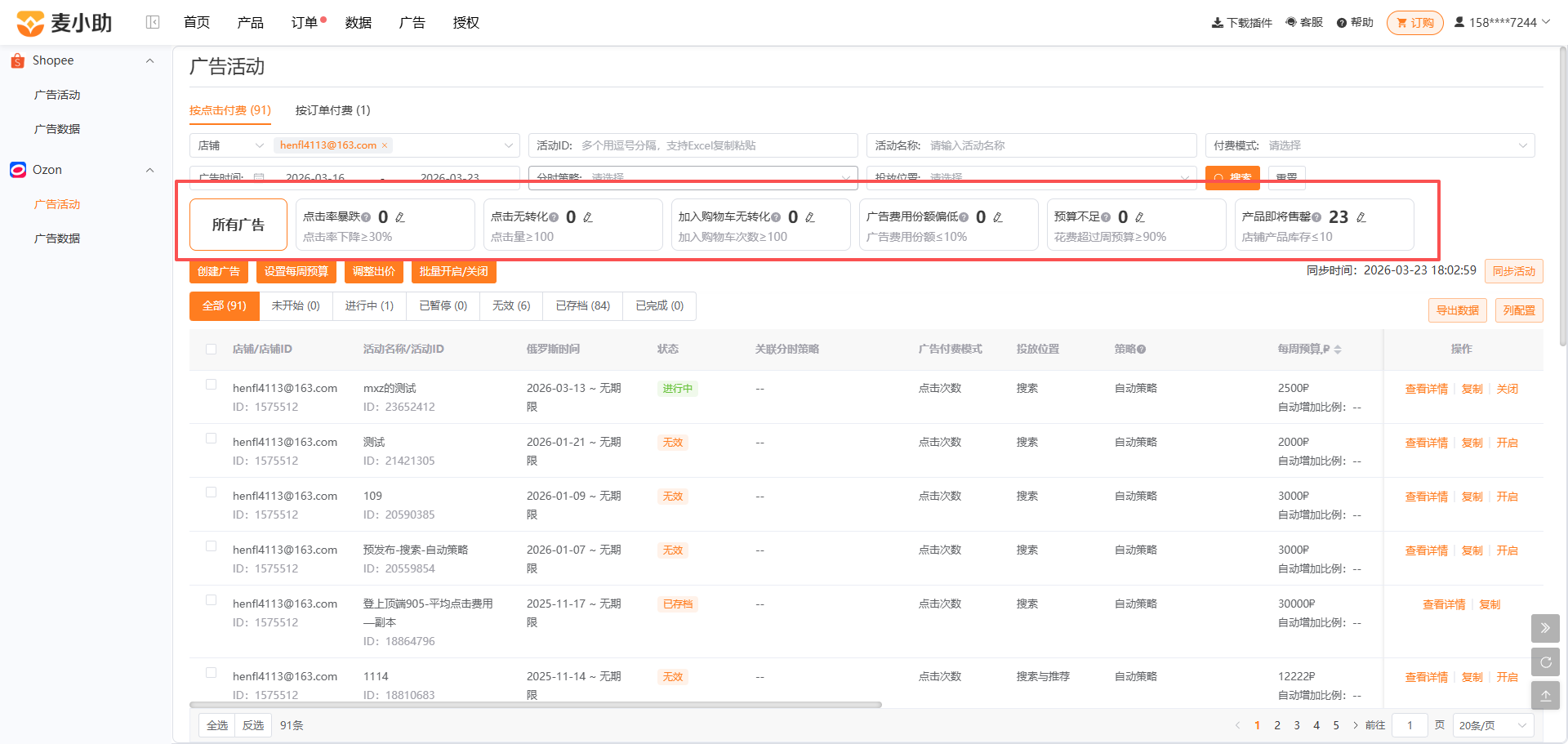Open 产品 in top navigation
The image size is (1568, 744).
coord(250,23)
